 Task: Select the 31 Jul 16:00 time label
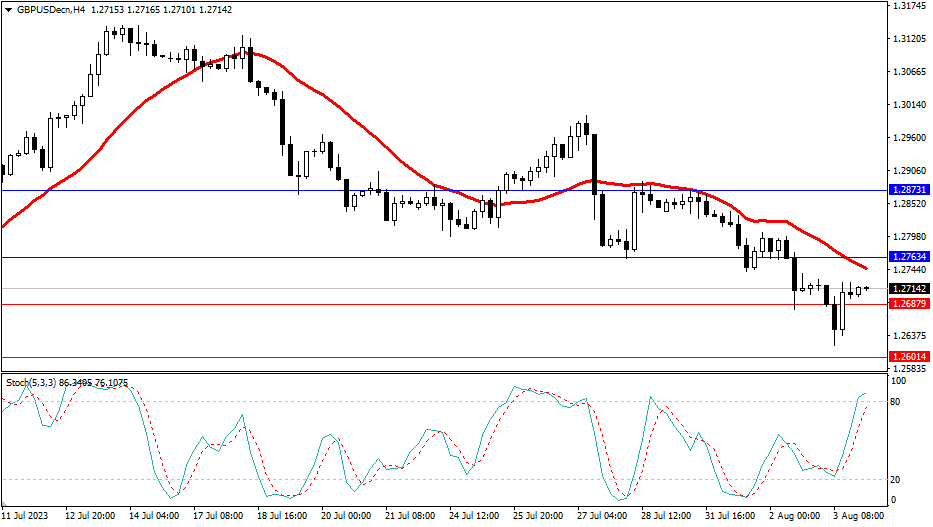click(730, 516)
